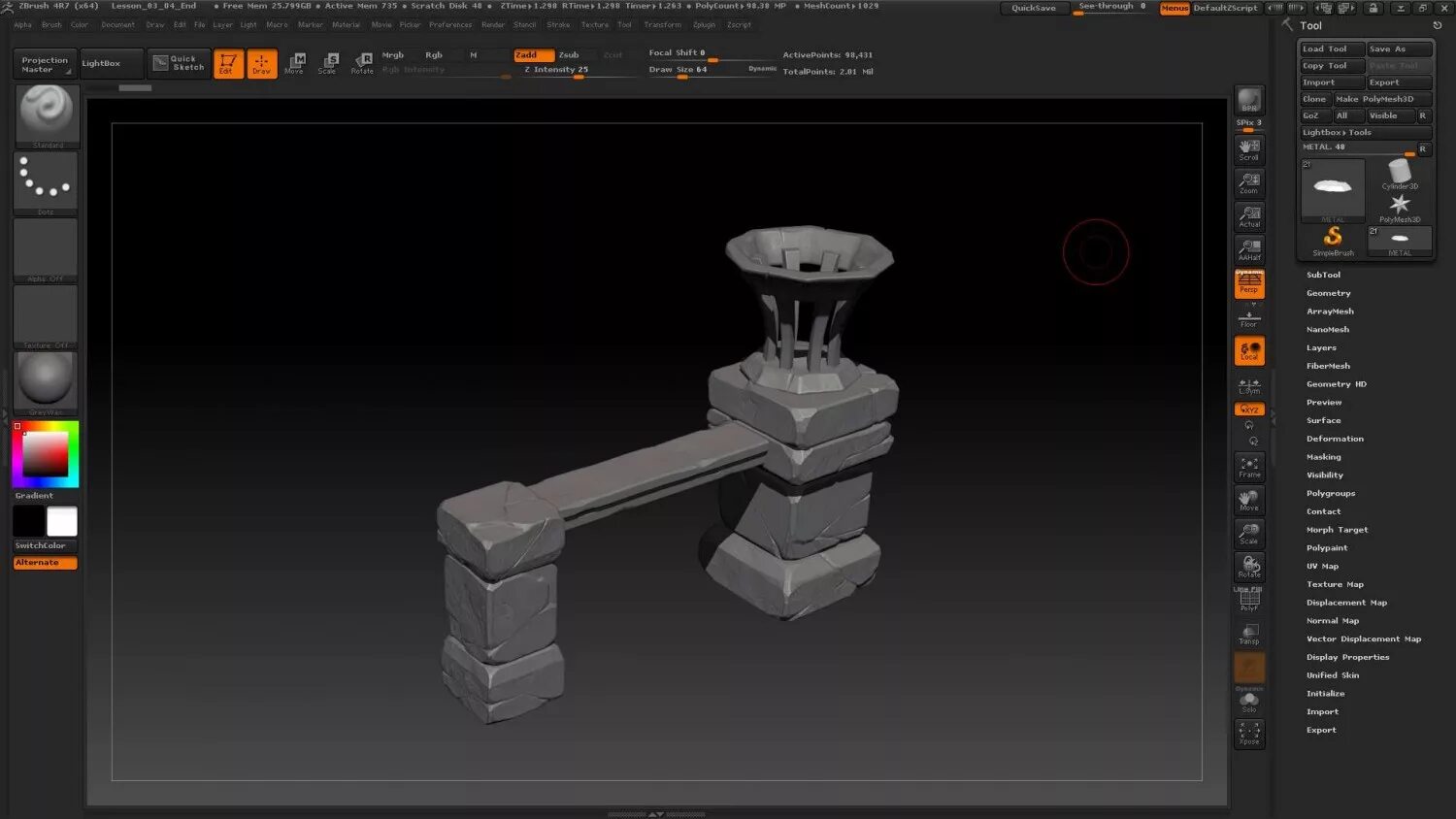Click the Move icon in right shelf
The width and height of the screenshot is (1456, 819).
tap(1249, 500)
